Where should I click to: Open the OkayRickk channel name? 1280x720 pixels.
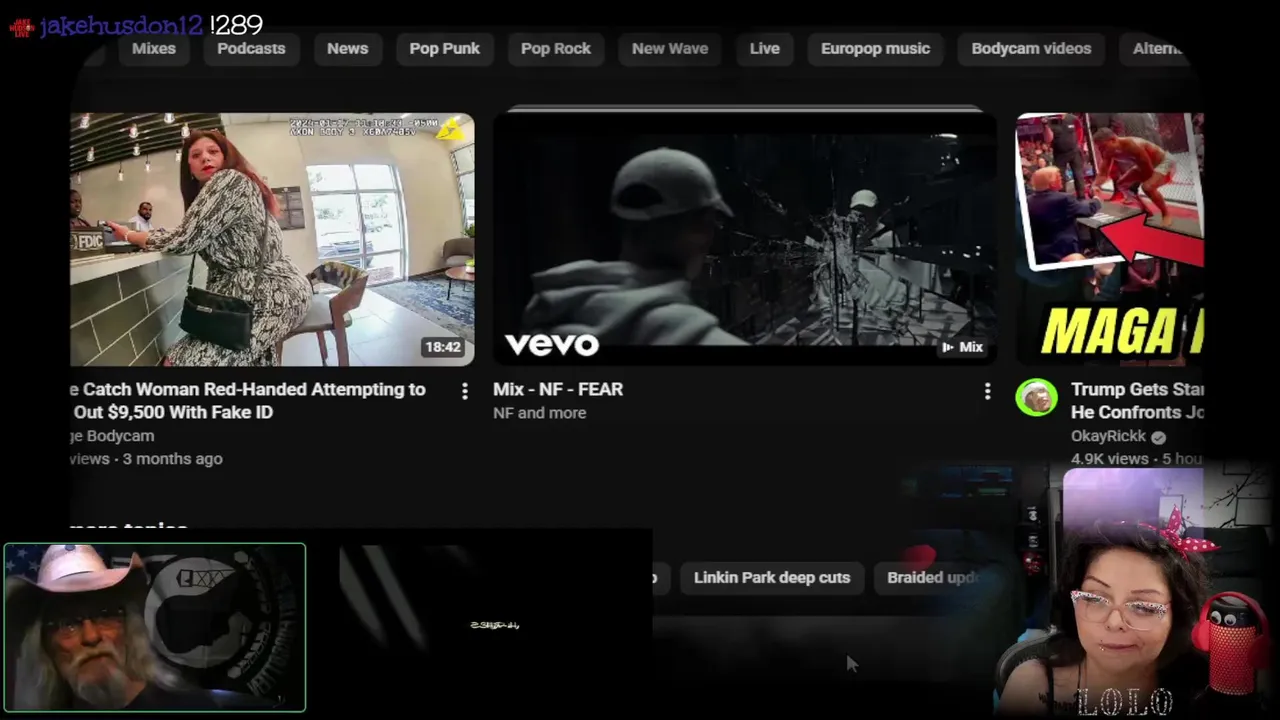point(1108,437)
